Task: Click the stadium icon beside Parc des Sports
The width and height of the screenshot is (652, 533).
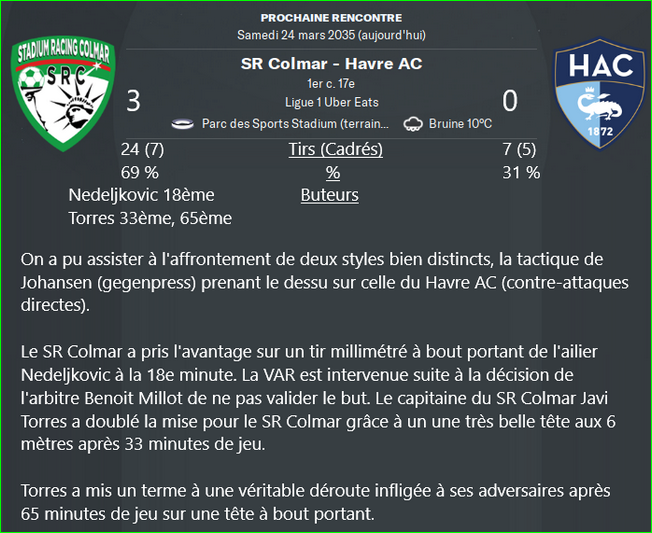Action: coord(183,124)
